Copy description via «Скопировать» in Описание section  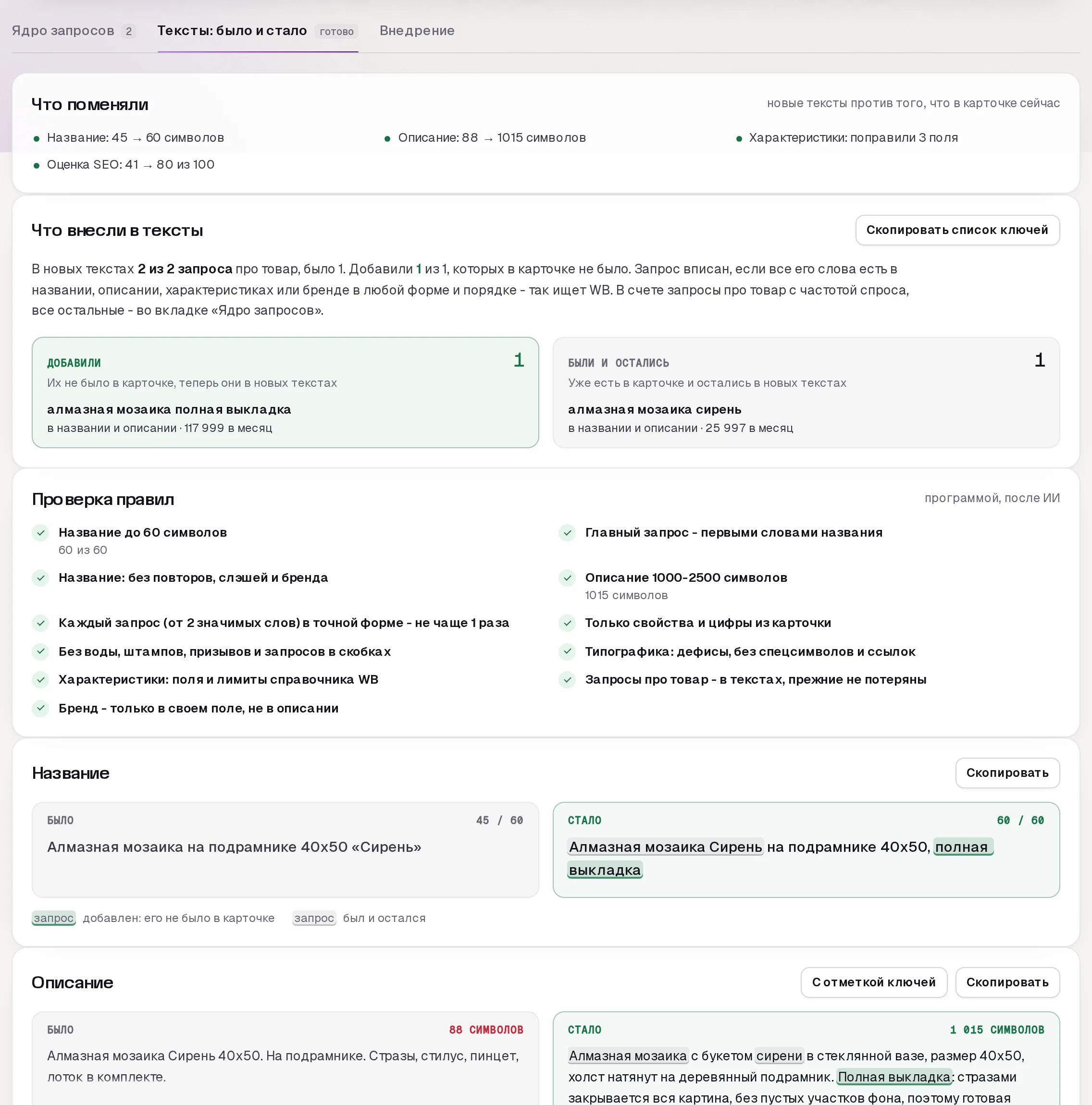(x=1007, y=982)
